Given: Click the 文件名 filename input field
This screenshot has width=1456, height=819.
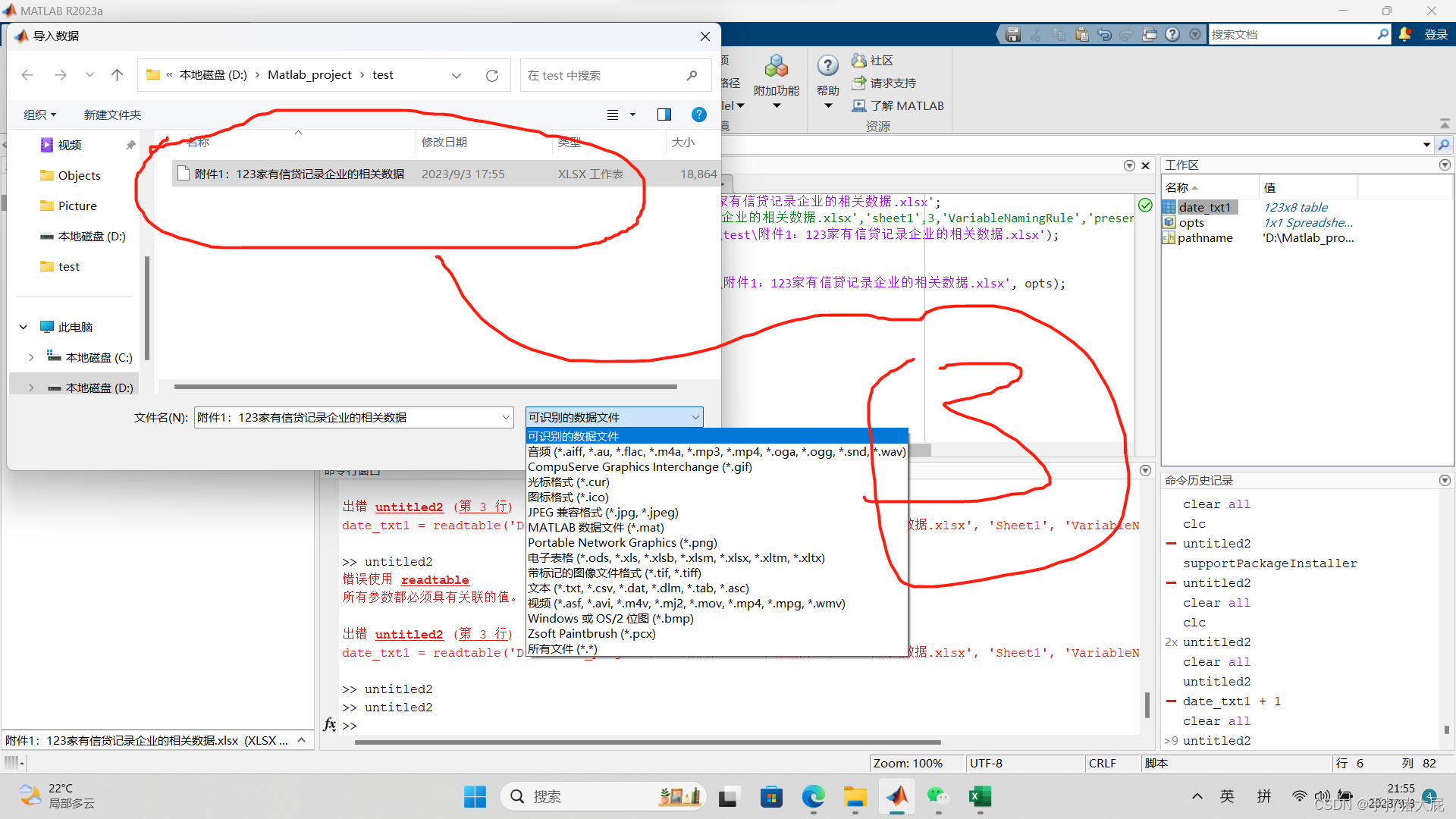Looking at the screenshot, I should click(353, 417).
